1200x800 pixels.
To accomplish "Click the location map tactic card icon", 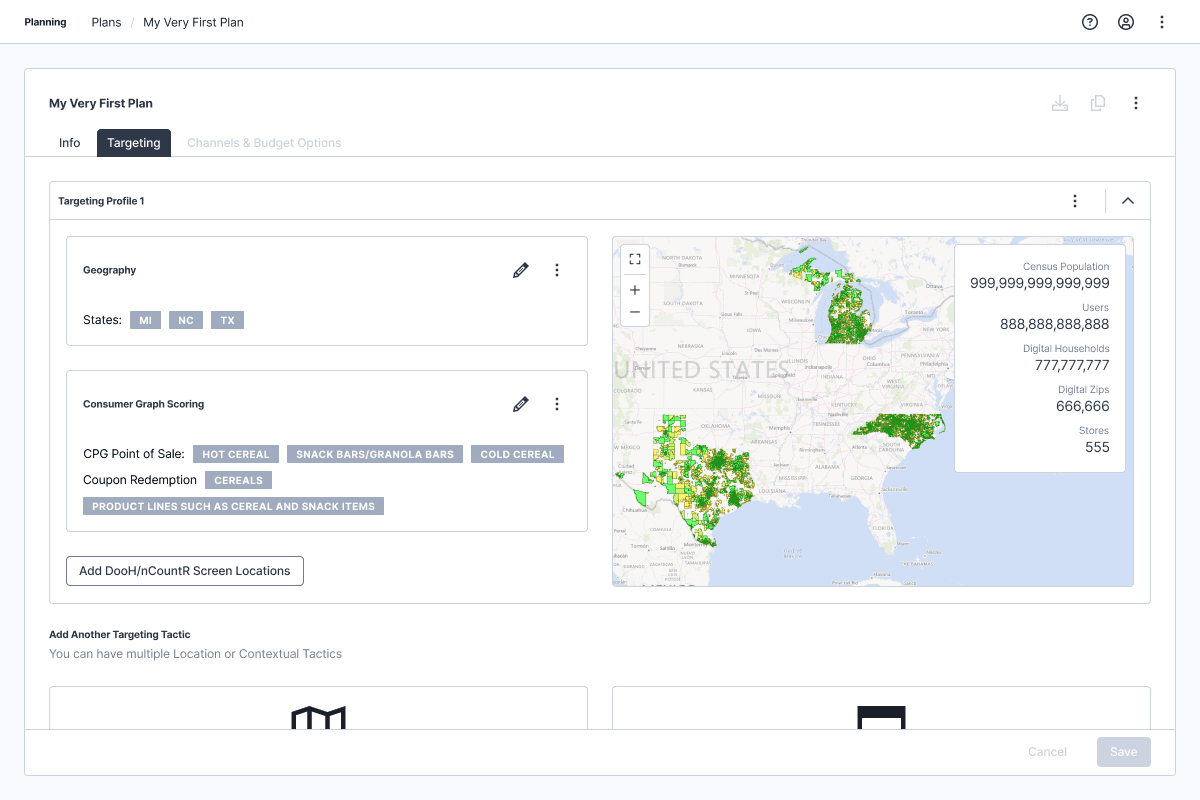I will click(318, 717).
